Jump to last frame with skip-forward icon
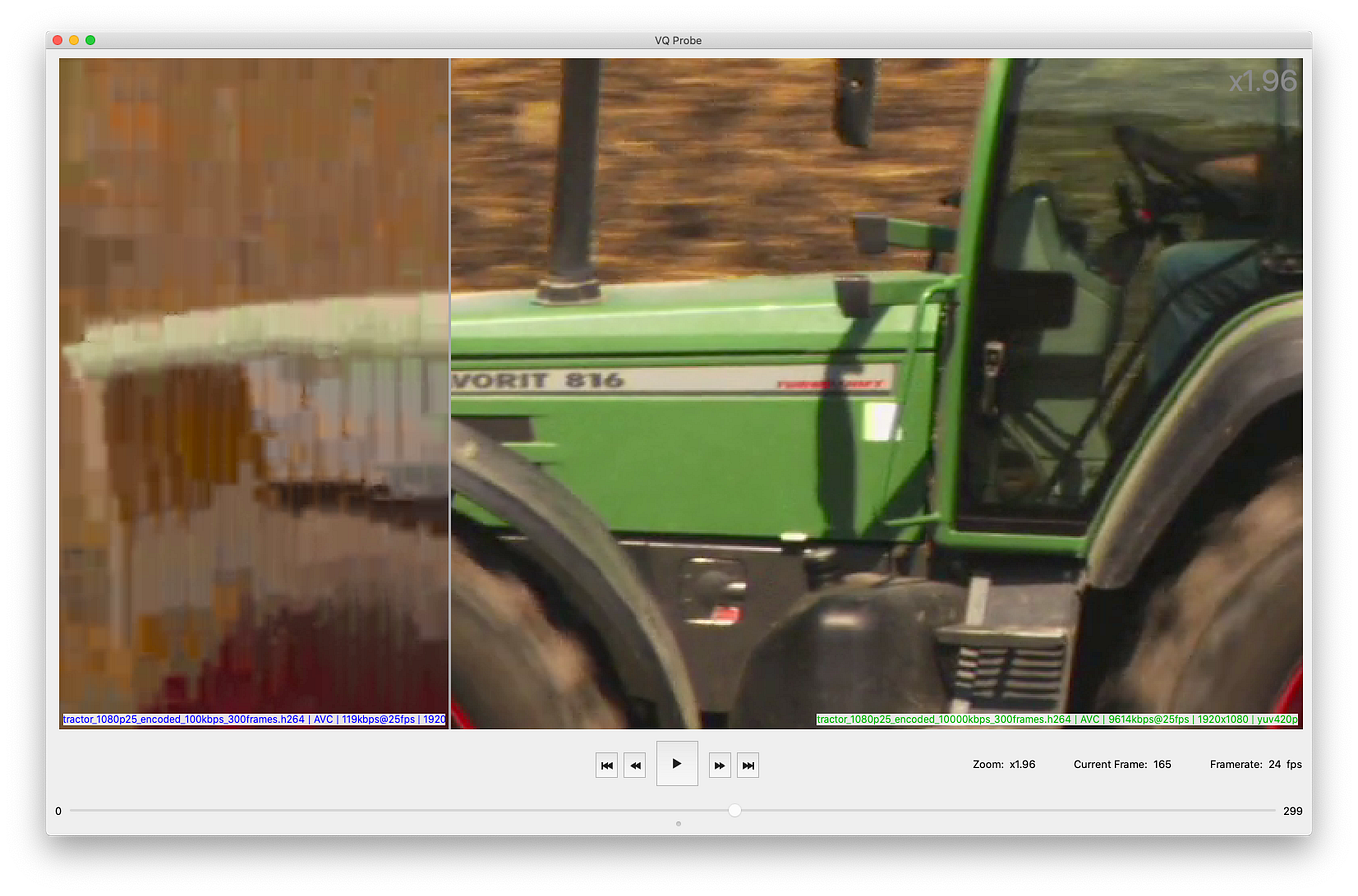 [x=748, y=764]
